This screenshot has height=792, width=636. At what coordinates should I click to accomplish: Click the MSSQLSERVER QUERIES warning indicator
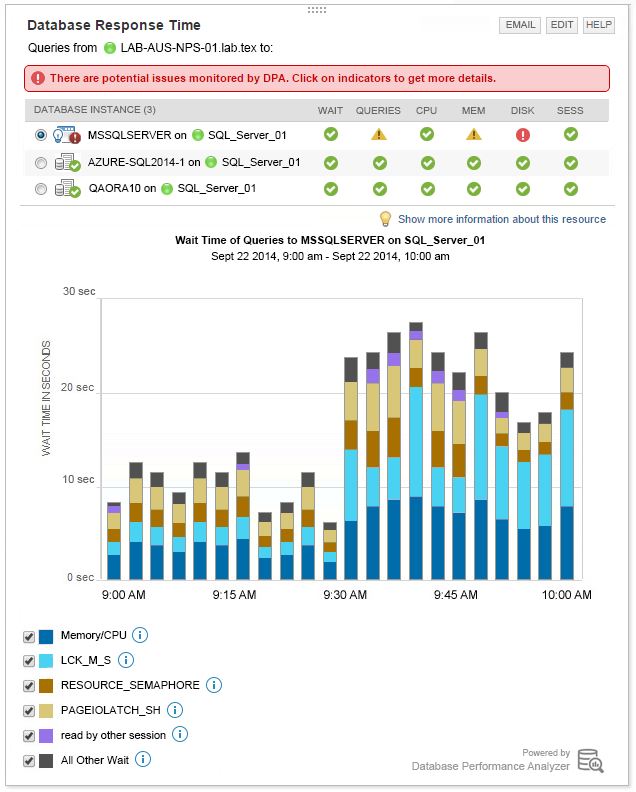coord(379,134)
